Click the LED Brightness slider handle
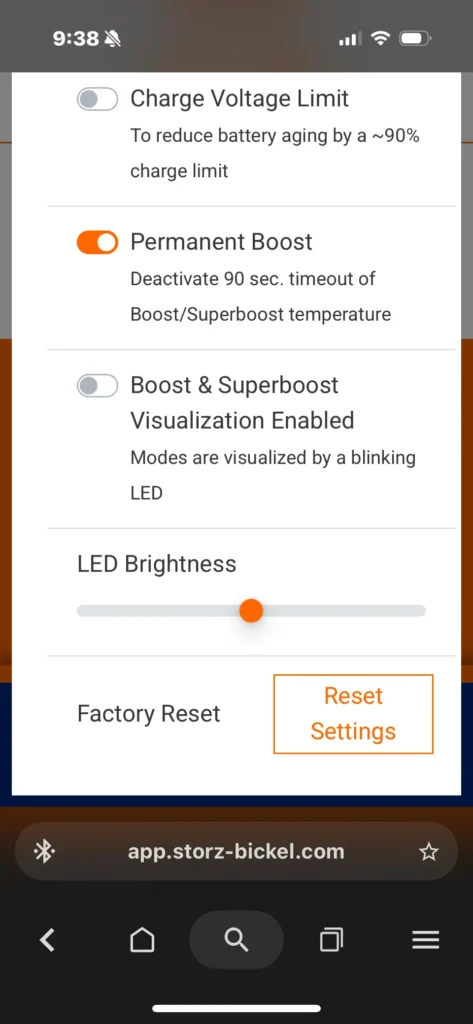This screenshot has height=1024, width=473. tap(251, 611)
